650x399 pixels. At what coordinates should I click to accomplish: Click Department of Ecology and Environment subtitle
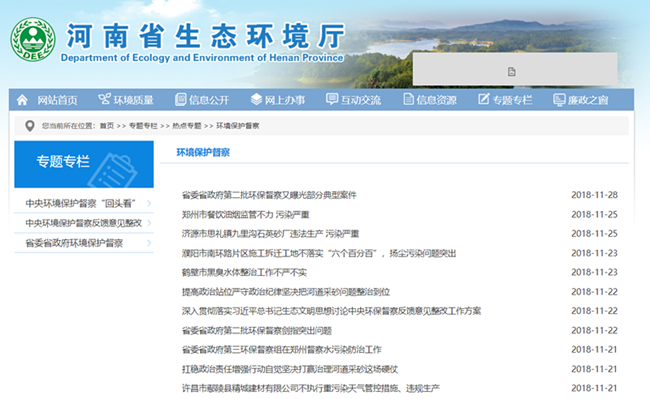(202, 58)
